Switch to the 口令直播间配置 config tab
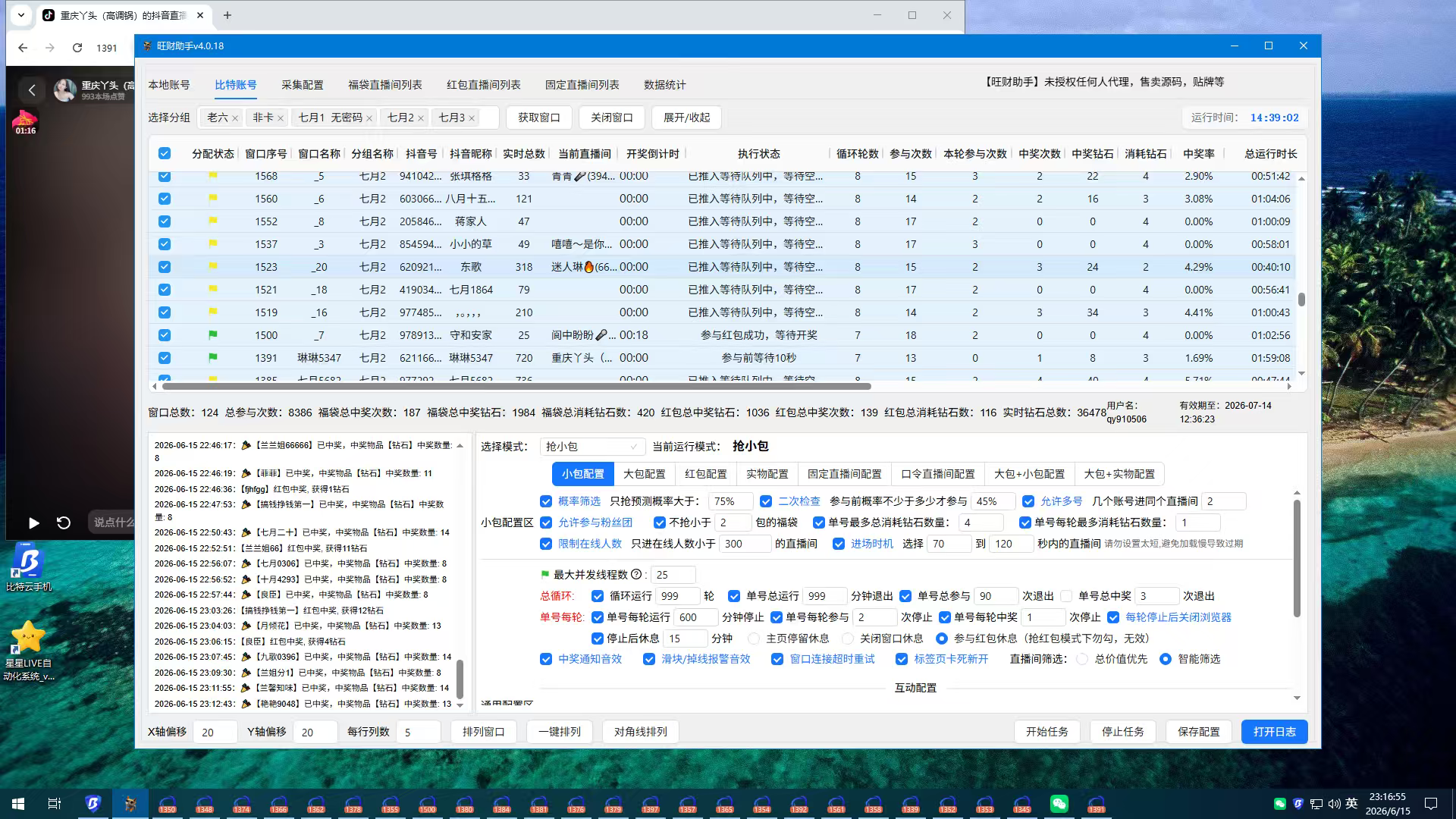Image resolution: width=1456 pixels, height=819 pixels. point(938,474)
